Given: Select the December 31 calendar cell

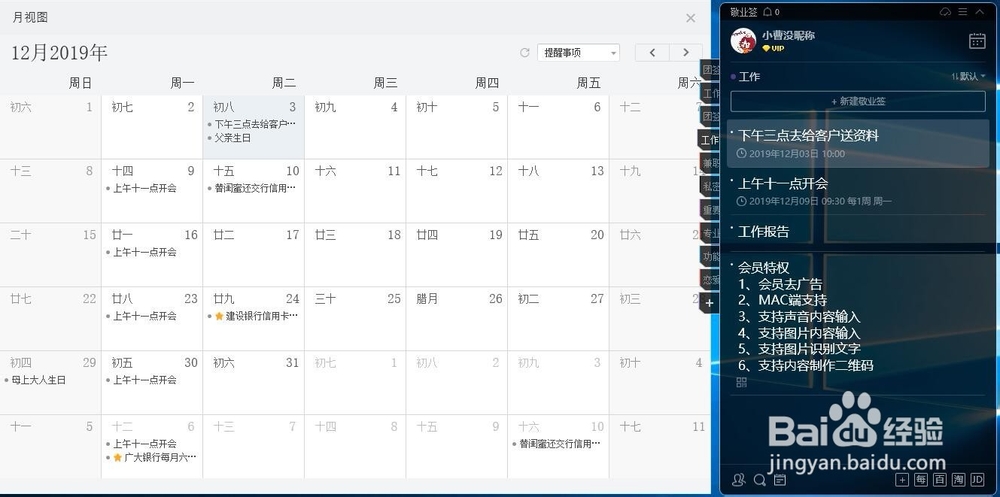Looking at the screenshot, I should [x=254, y=382].
